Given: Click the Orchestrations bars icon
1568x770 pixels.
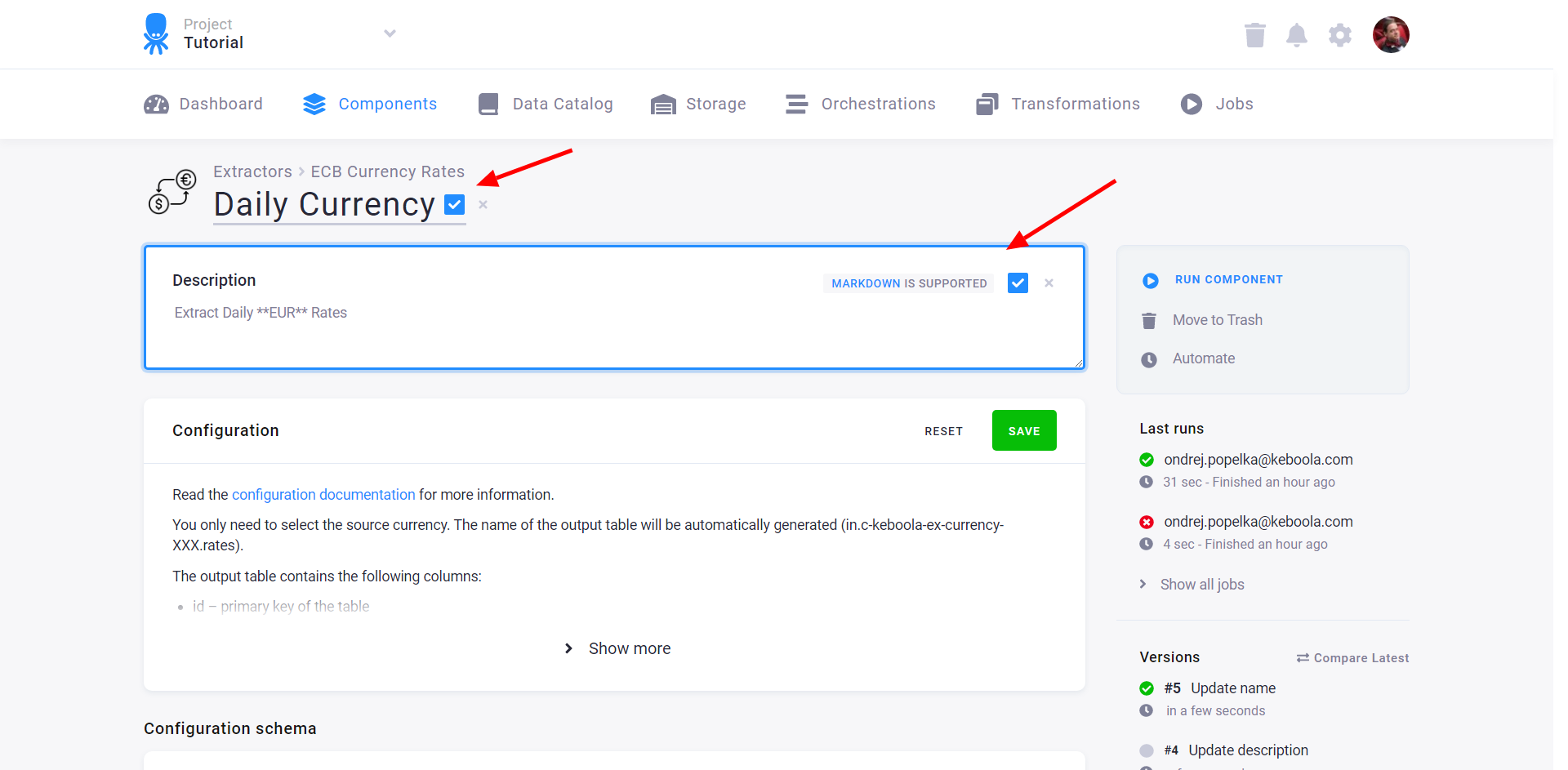Looking at the screenshot, I should pyautogui.click(x=797, y=105).
